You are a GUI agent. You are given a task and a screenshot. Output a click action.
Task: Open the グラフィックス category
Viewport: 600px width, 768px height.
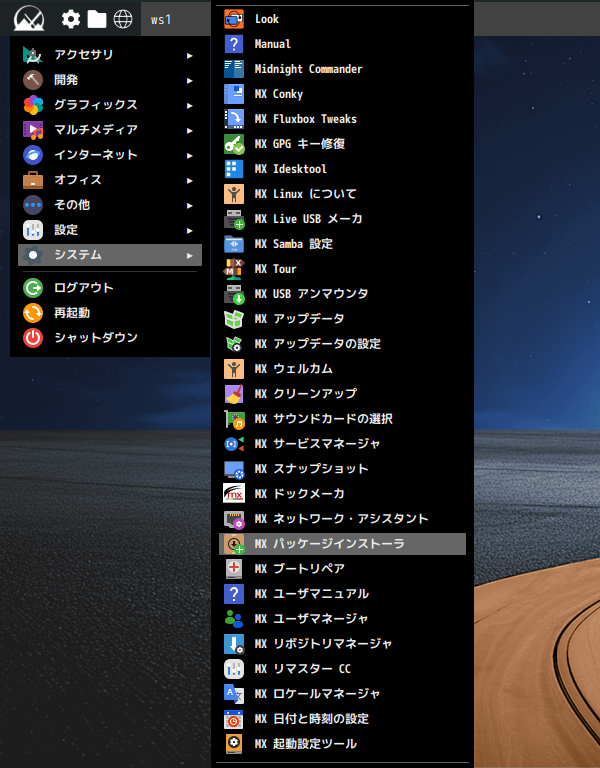coord(110,105)
